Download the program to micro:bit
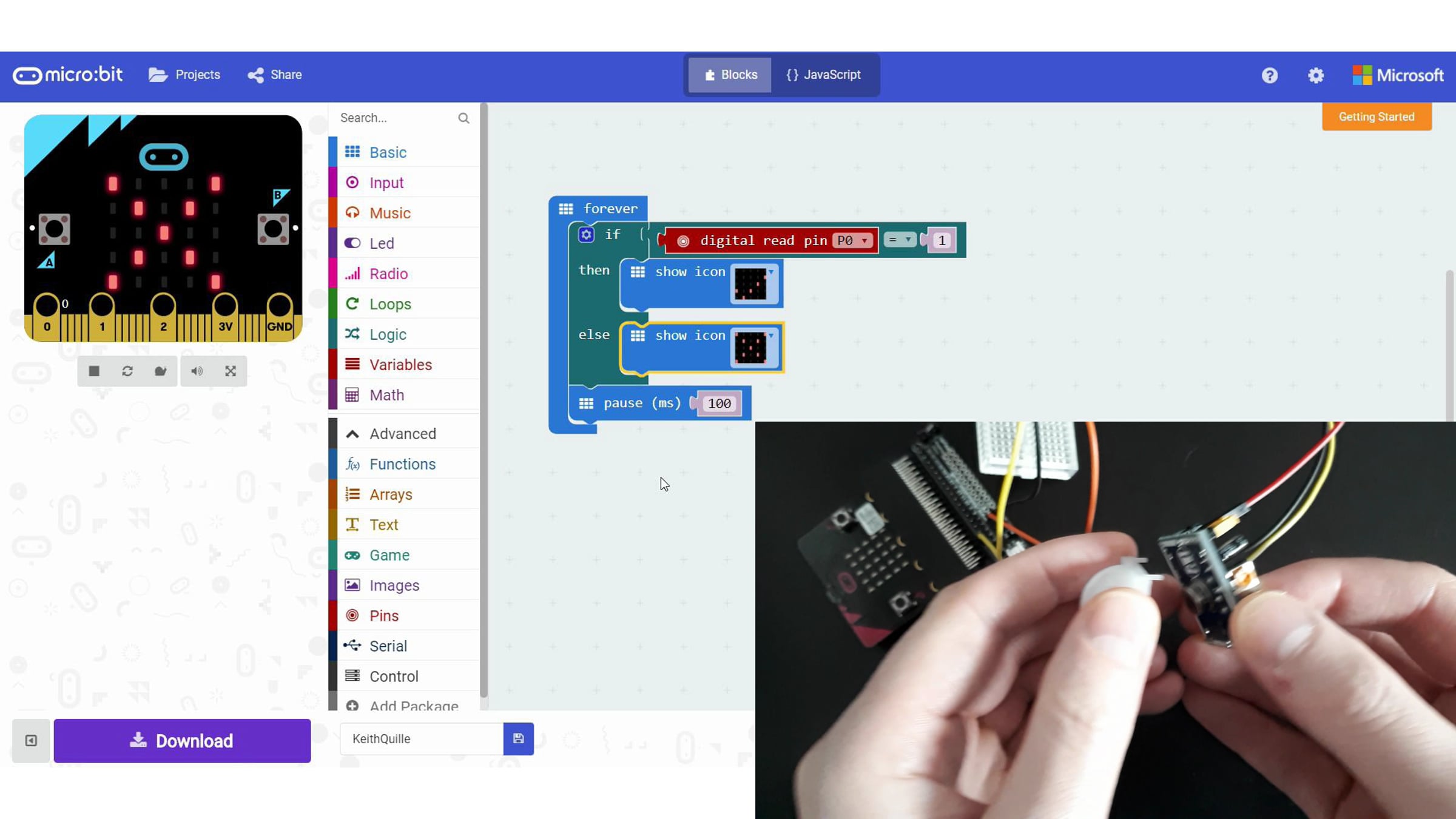Screen dimensions: 1456x819 [182, 740]
